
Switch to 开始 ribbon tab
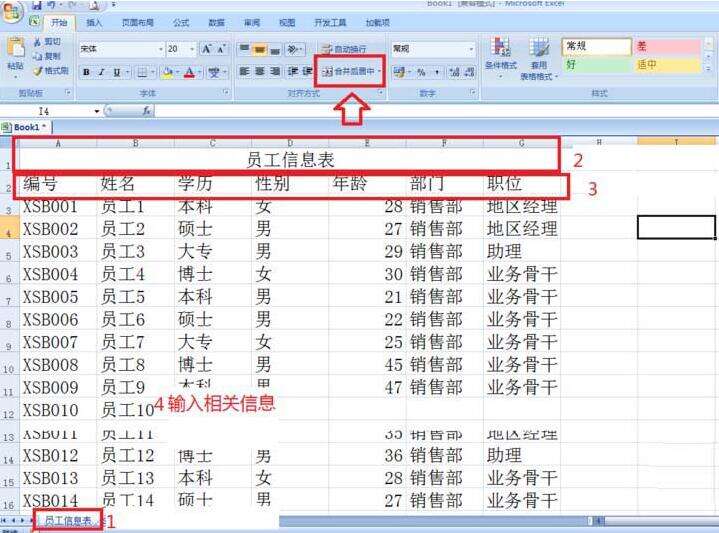pos(60,22)
